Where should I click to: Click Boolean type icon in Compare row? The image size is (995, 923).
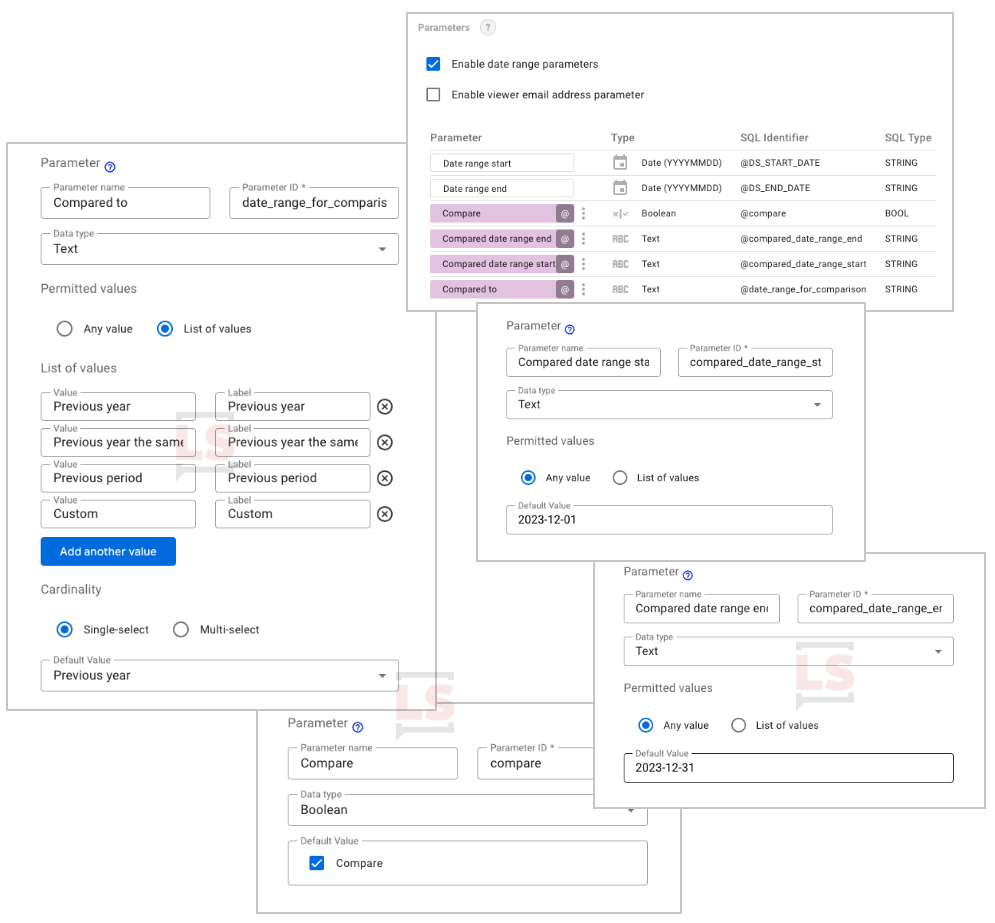click(620, 214)
